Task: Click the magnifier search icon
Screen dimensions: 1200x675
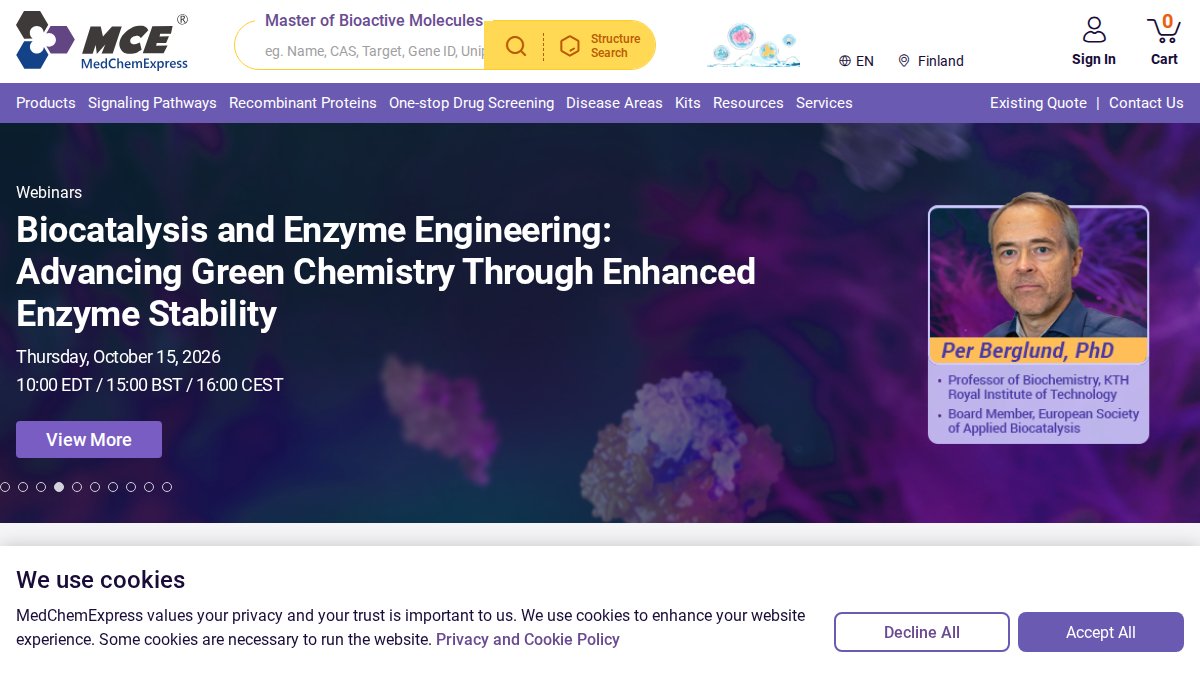Action: pos(516,46)
